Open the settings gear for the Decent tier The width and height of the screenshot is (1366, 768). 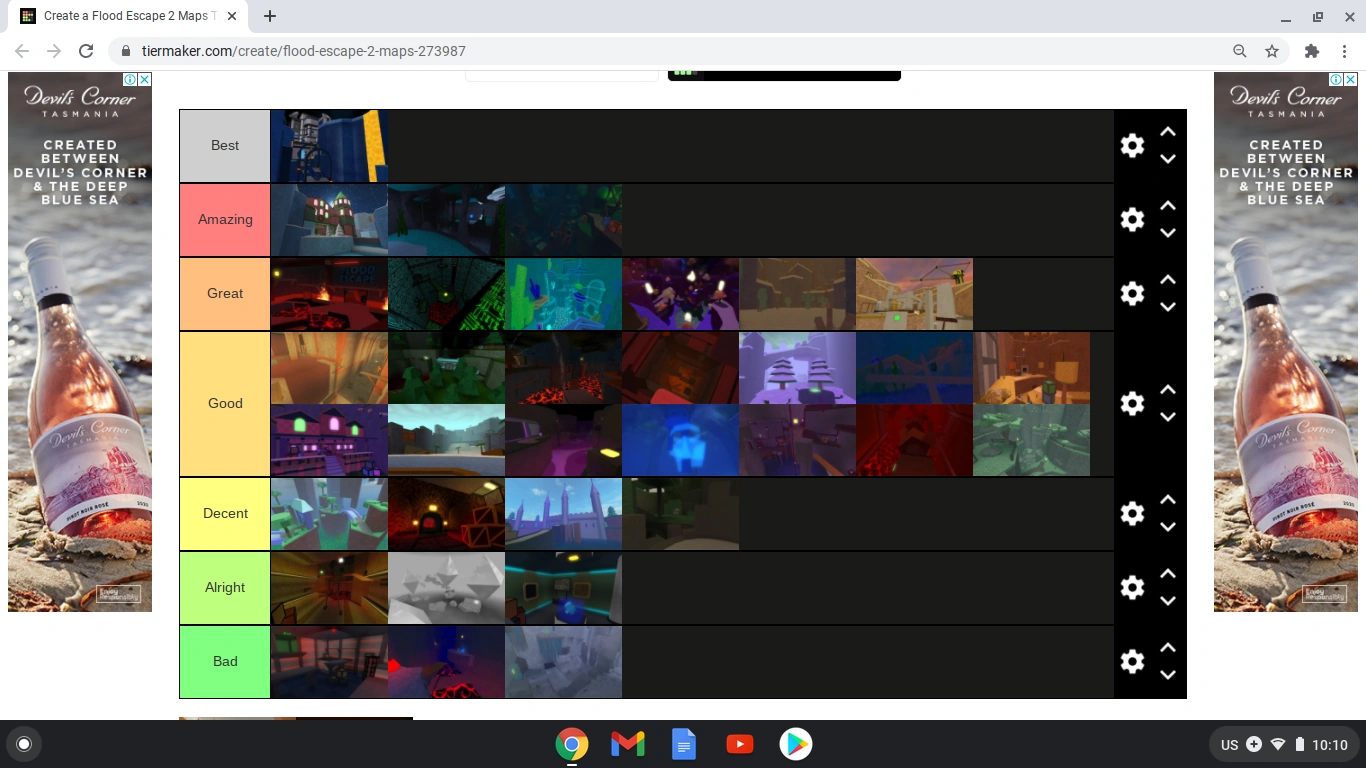pos(1131,513)
